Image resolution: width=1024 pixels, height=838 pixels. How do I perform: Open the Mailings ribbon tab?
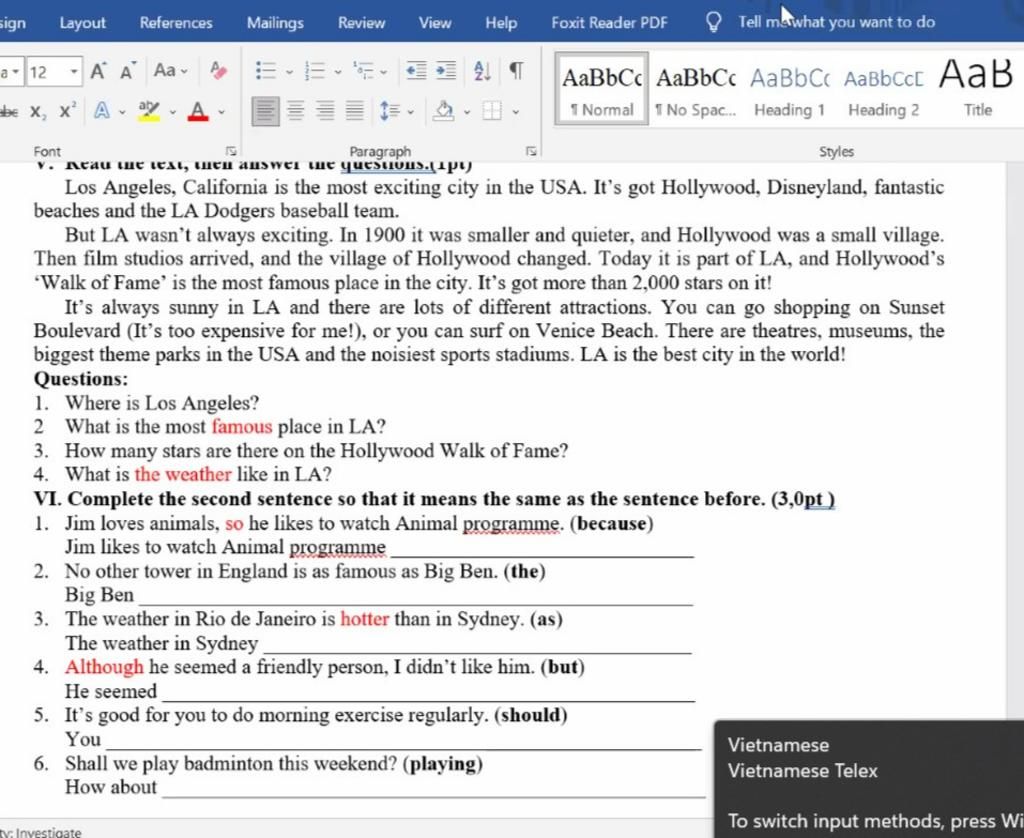tap(275, 23)
